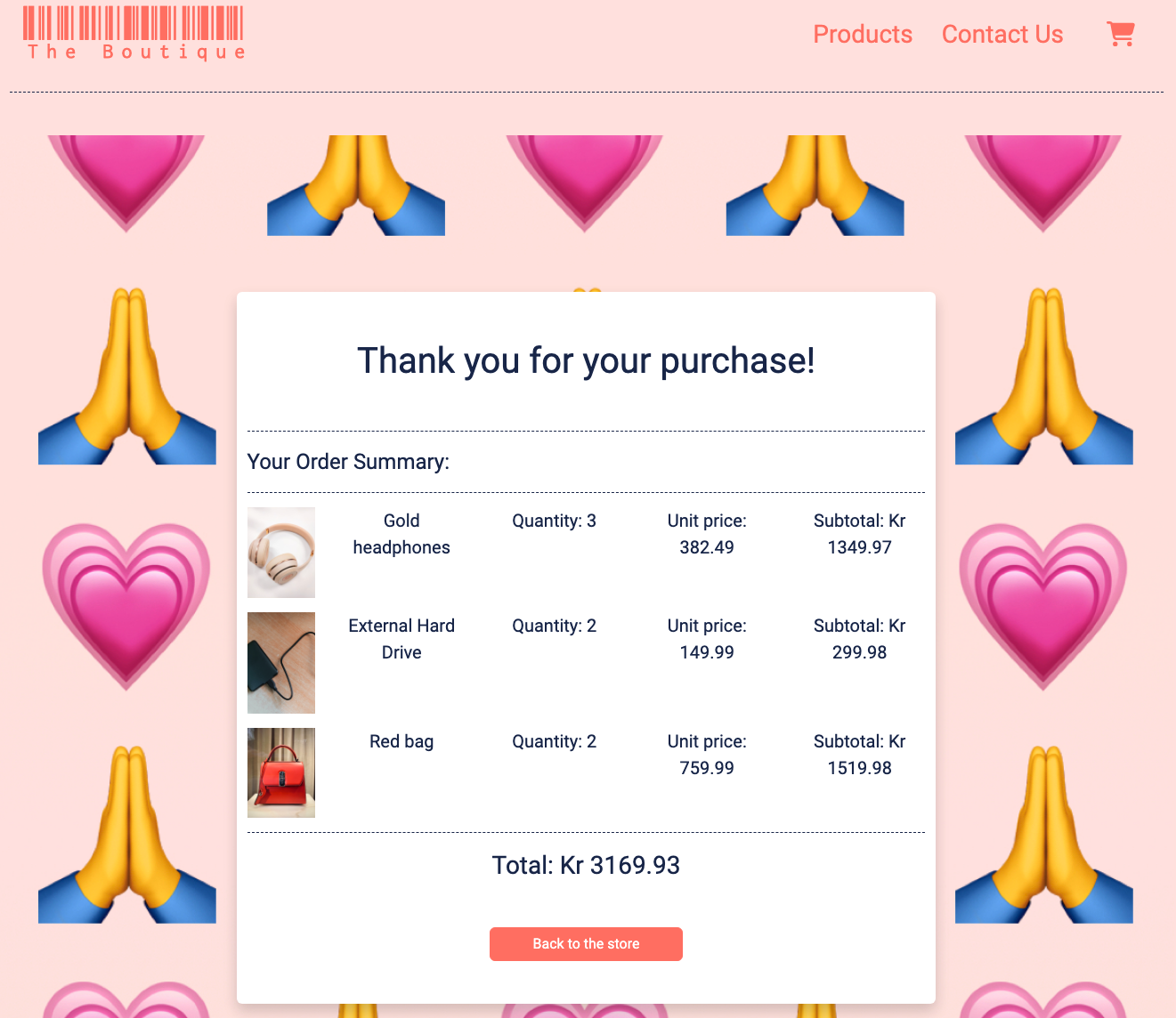The height and width of the screenshot is (1018, 1176).
Task: Click the Subtotal Kr 1349.97 text
Action: 859,534
